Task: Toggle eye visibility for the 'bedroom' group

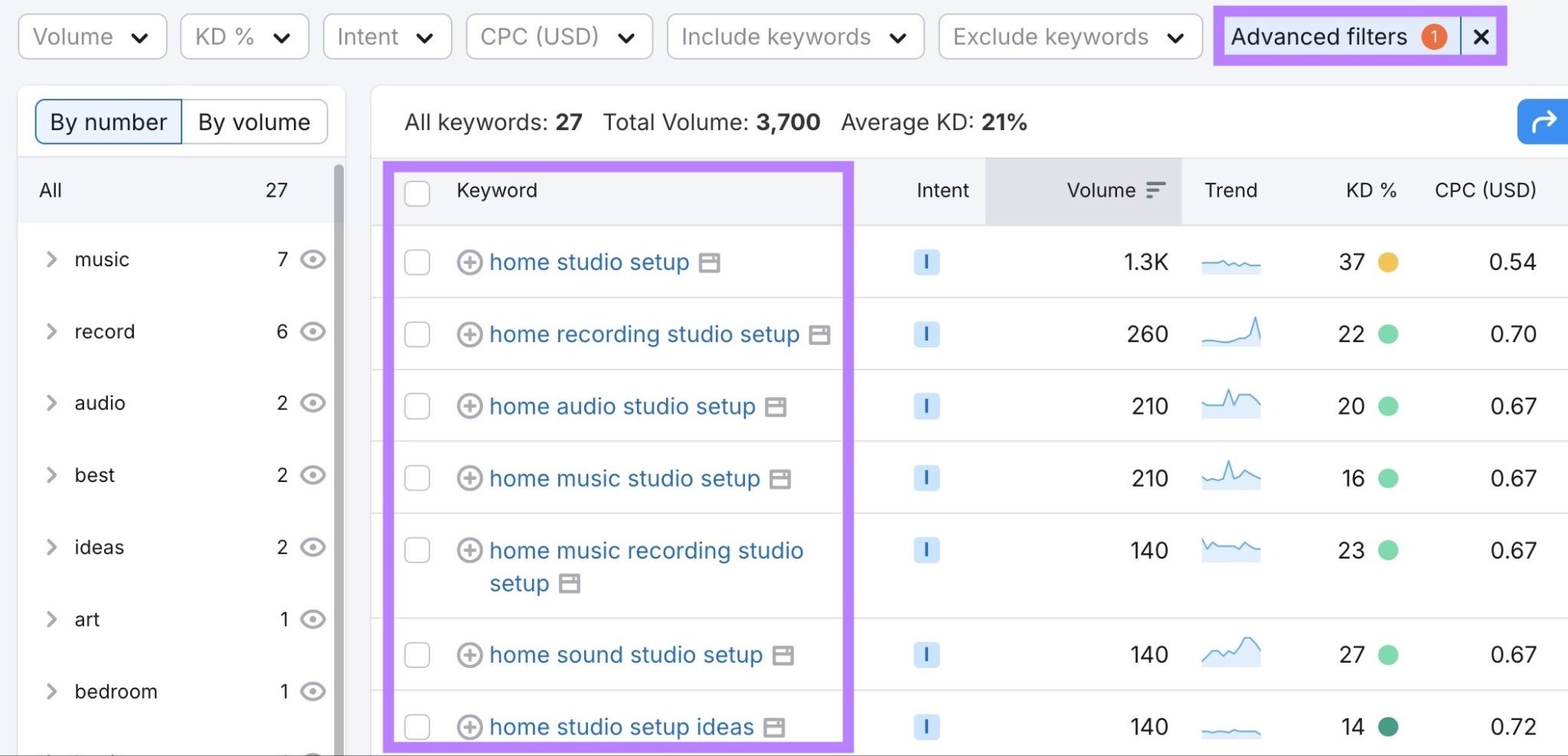Action: tap(312, 692)
